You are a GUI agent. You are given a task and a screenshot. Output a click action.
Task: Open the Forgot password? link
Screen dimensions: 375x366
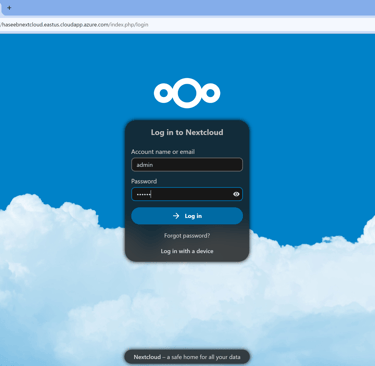click(187, 236)
